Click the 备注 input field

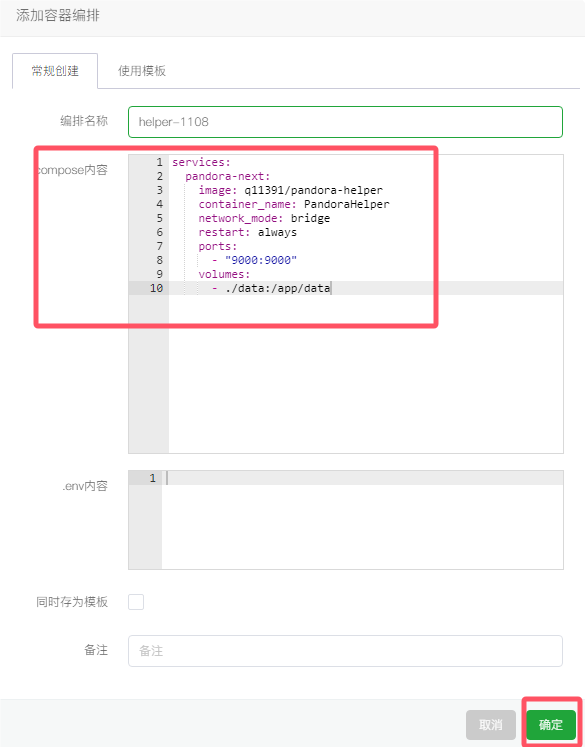tap(345, 651)
